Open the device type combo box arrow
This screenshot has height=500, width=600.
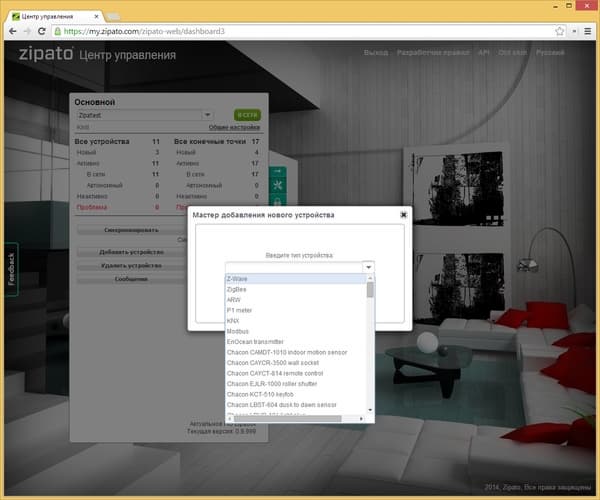coord(368,267)
